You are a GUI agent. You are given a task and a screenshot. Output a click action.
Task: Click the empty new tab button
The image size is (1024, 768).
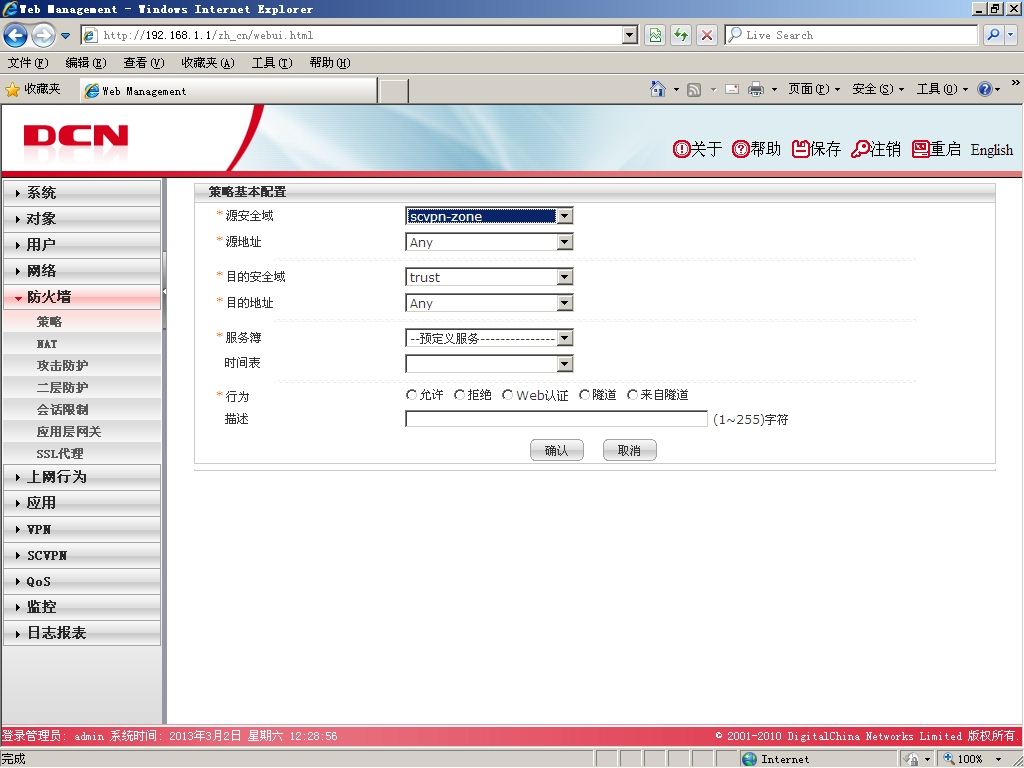click(394, 91)
